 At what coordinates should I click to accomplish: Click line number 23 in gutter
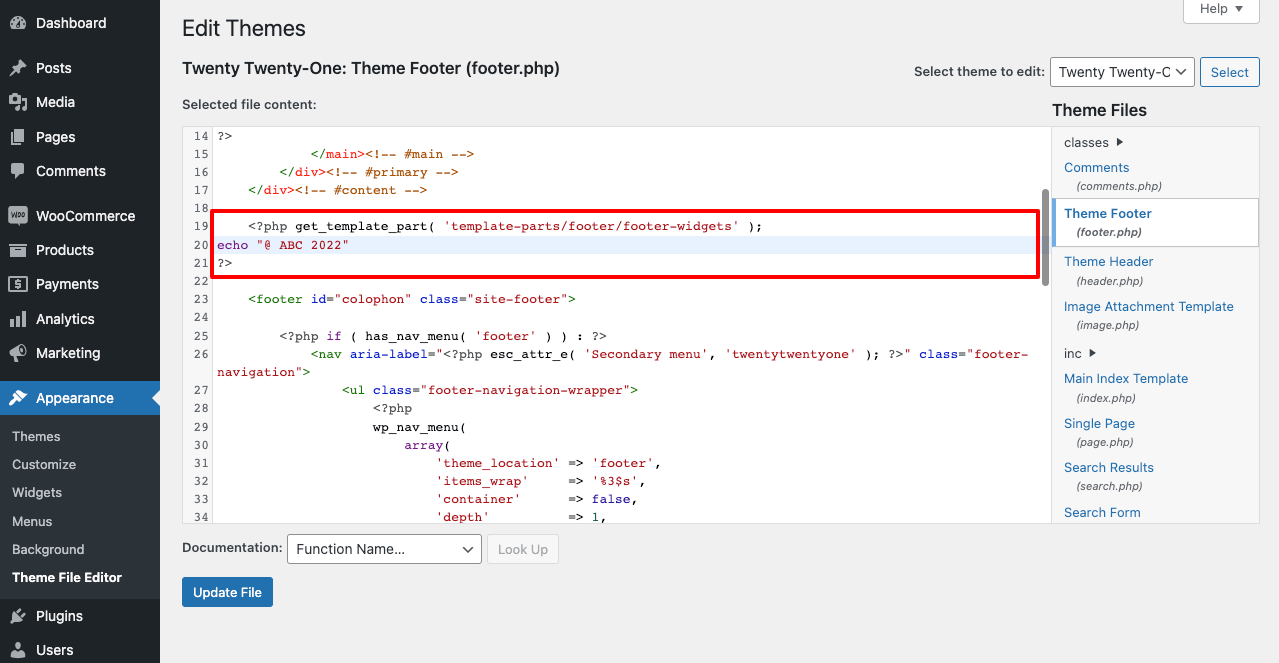point(201,299)
